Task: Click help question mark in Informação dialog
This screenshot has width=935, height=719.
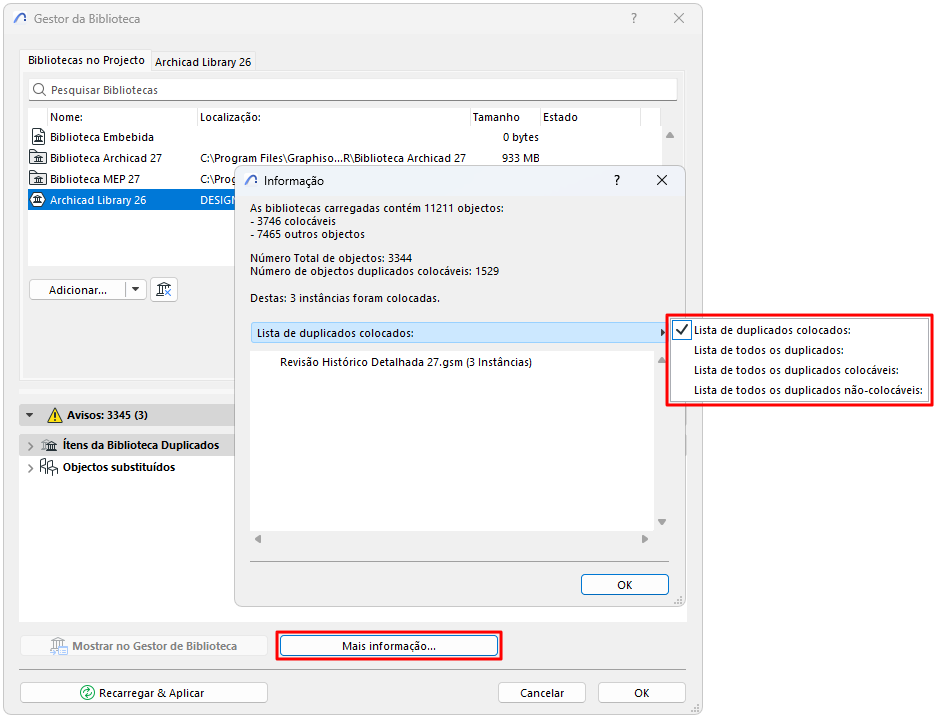Action: (x=617, y=180)
